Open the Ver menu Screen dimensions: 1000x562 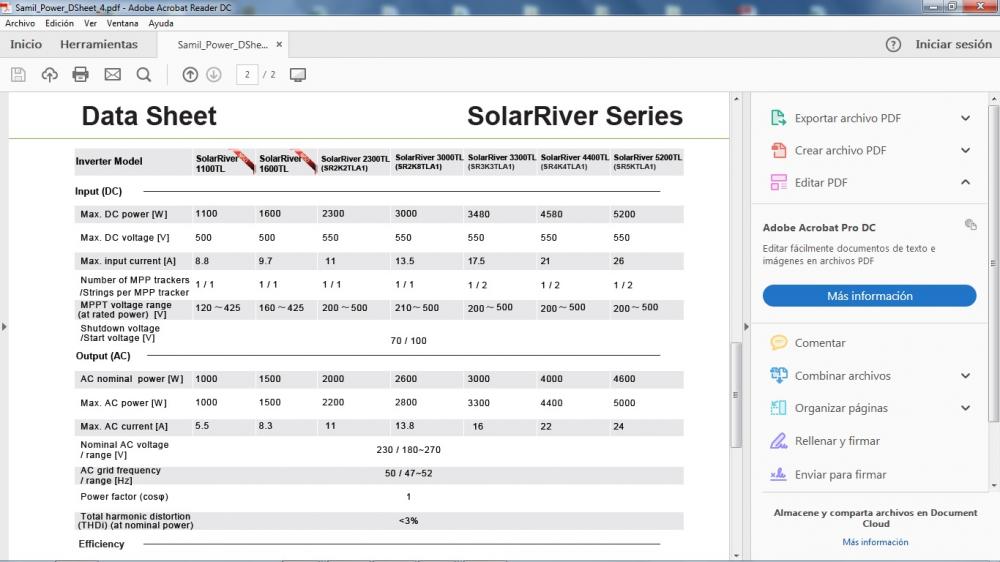[x=91, y=23]
